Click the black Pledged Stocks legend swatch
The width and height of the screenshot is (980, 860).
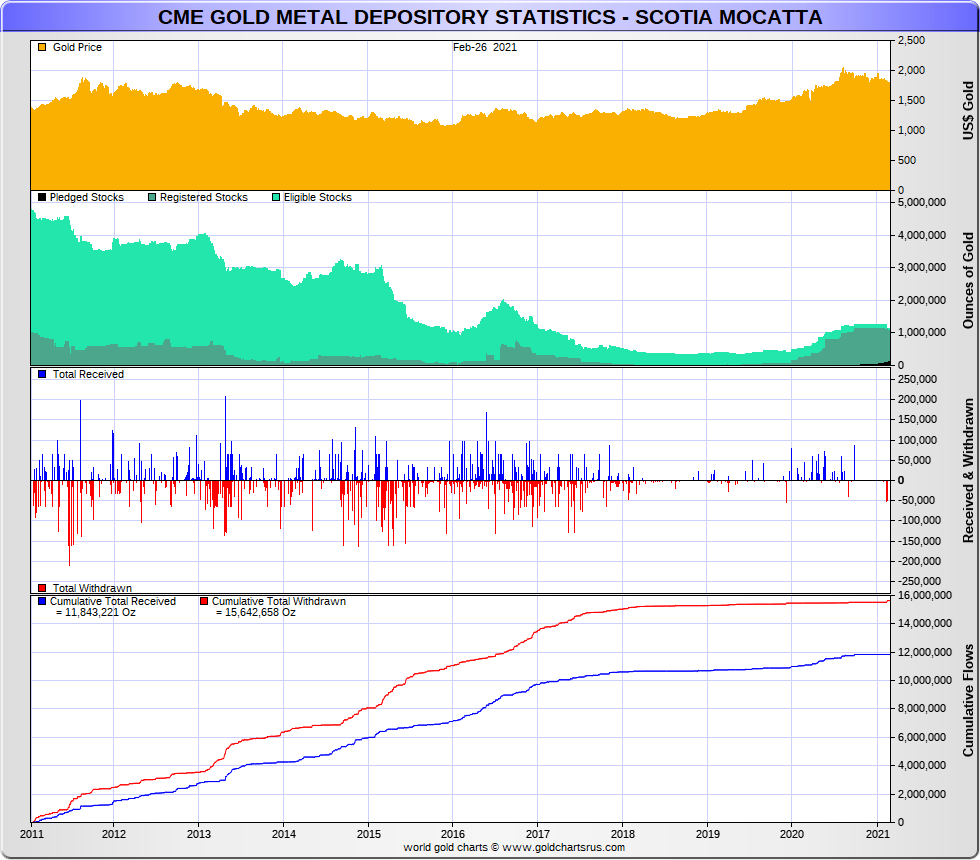click(42, 198)
